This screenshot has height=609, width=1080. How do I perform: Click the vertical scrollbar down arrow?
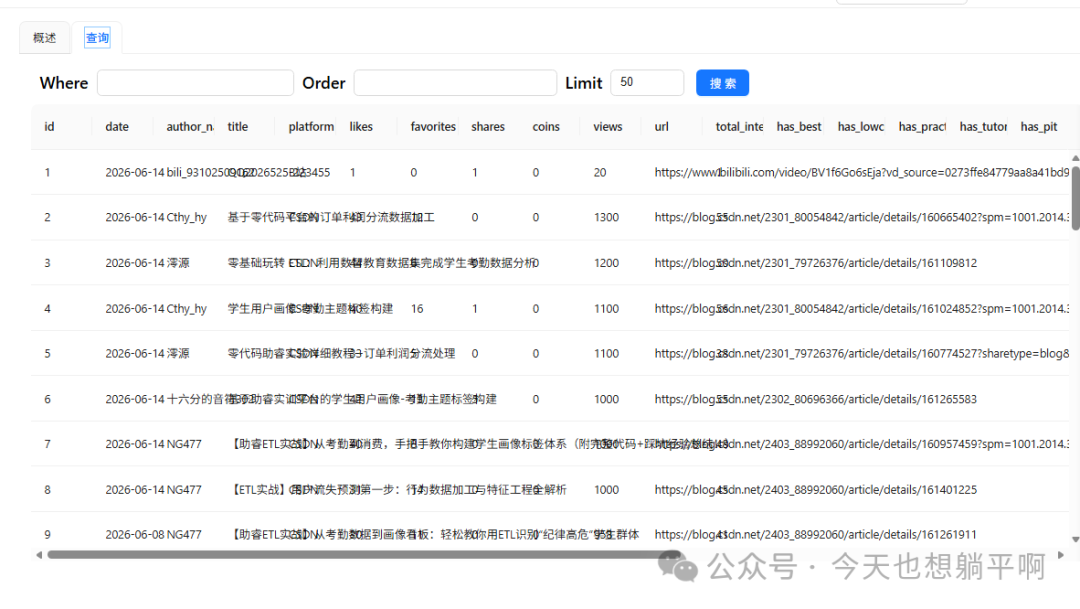(1075, 540)
